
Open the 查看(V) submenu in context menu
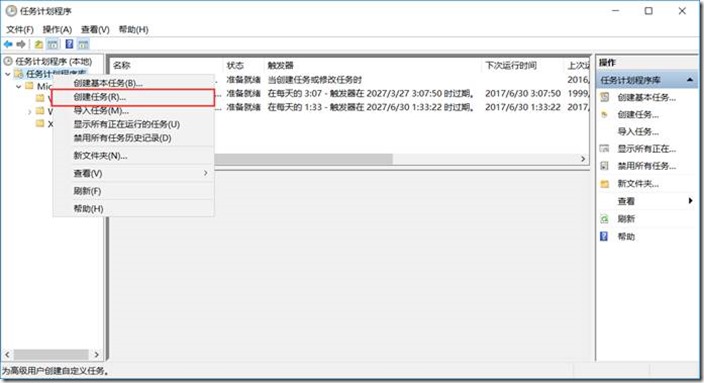pyautogui.click(x=133, y=173)
